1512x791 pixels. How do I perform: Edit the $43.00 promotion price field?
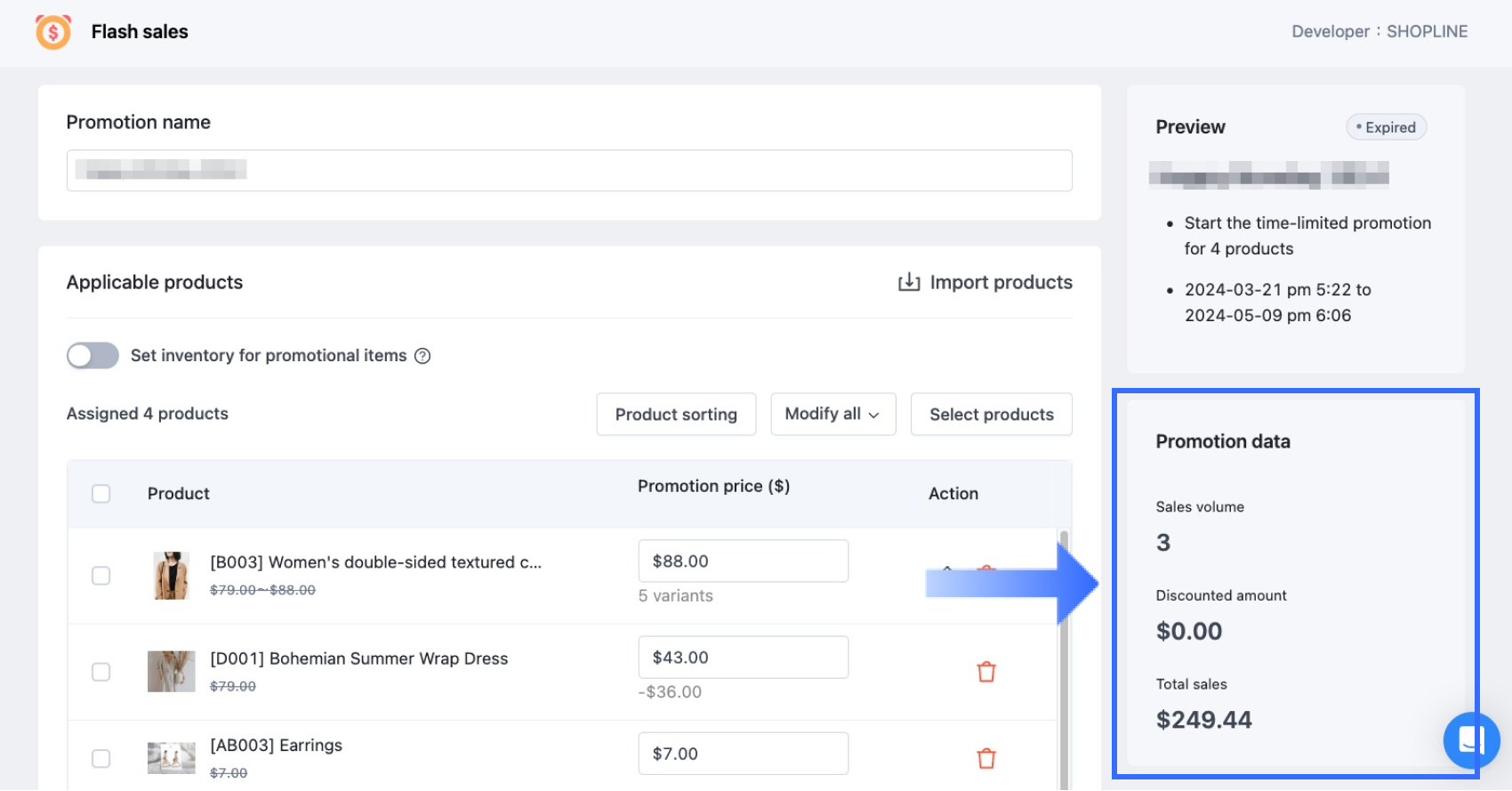[743, 658]
